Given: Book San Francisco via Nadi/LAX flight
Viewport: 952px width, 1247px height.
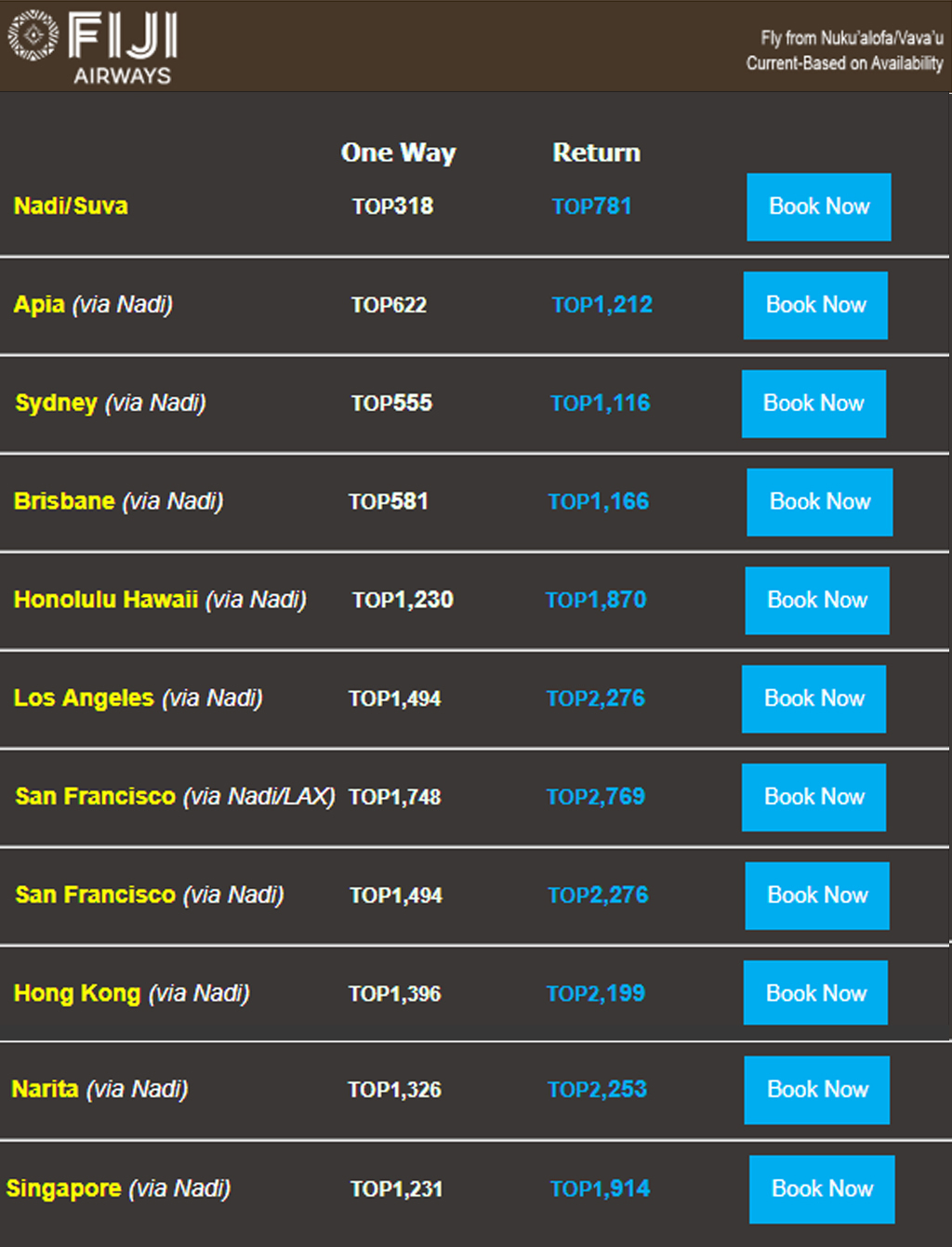Looking at the screenshot, I should [813, 798].
